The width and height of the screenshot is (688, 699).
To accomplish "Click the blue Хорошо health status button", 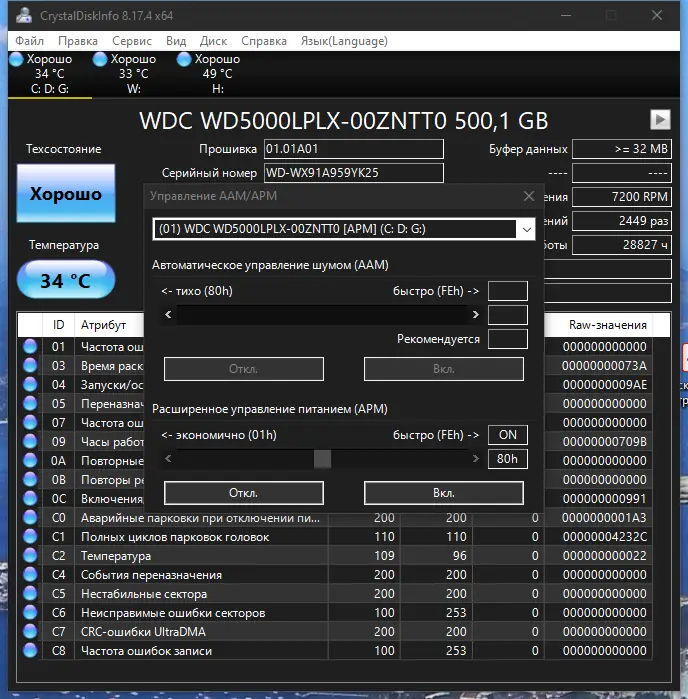I will pos(66,193).
